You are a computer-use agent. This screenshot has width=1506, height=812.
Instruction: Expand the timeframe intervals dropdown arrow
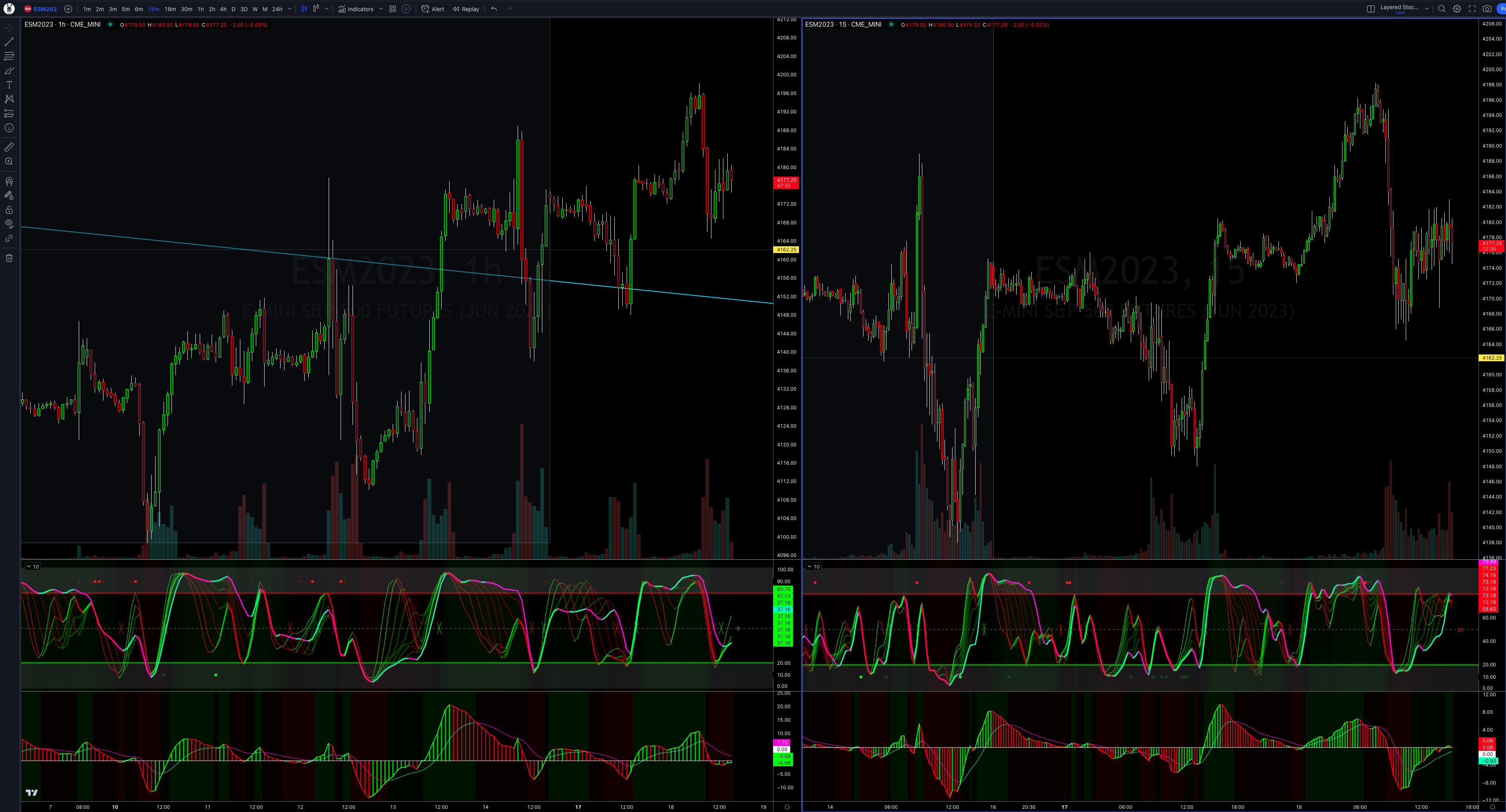click(x=289, y=9)
